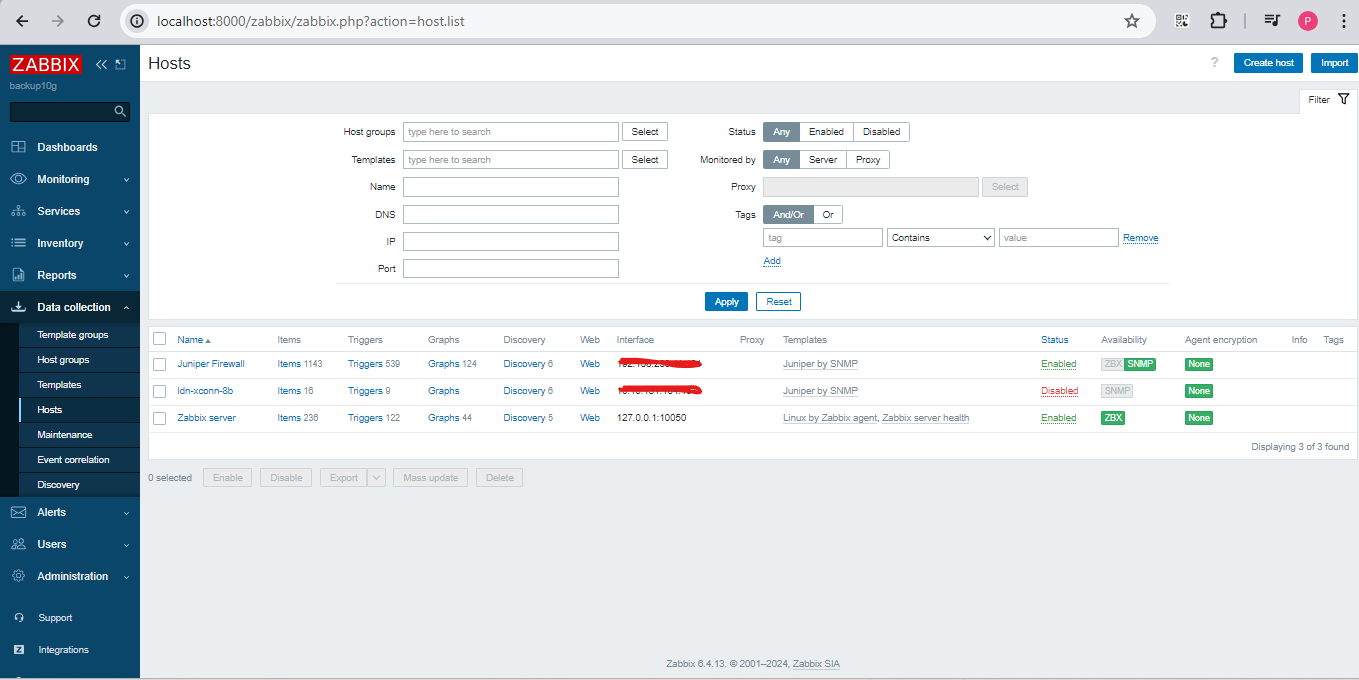Screen dimensions: 1359x680
Task: Click the Alerts envelope icon
Action: point(18,512)
